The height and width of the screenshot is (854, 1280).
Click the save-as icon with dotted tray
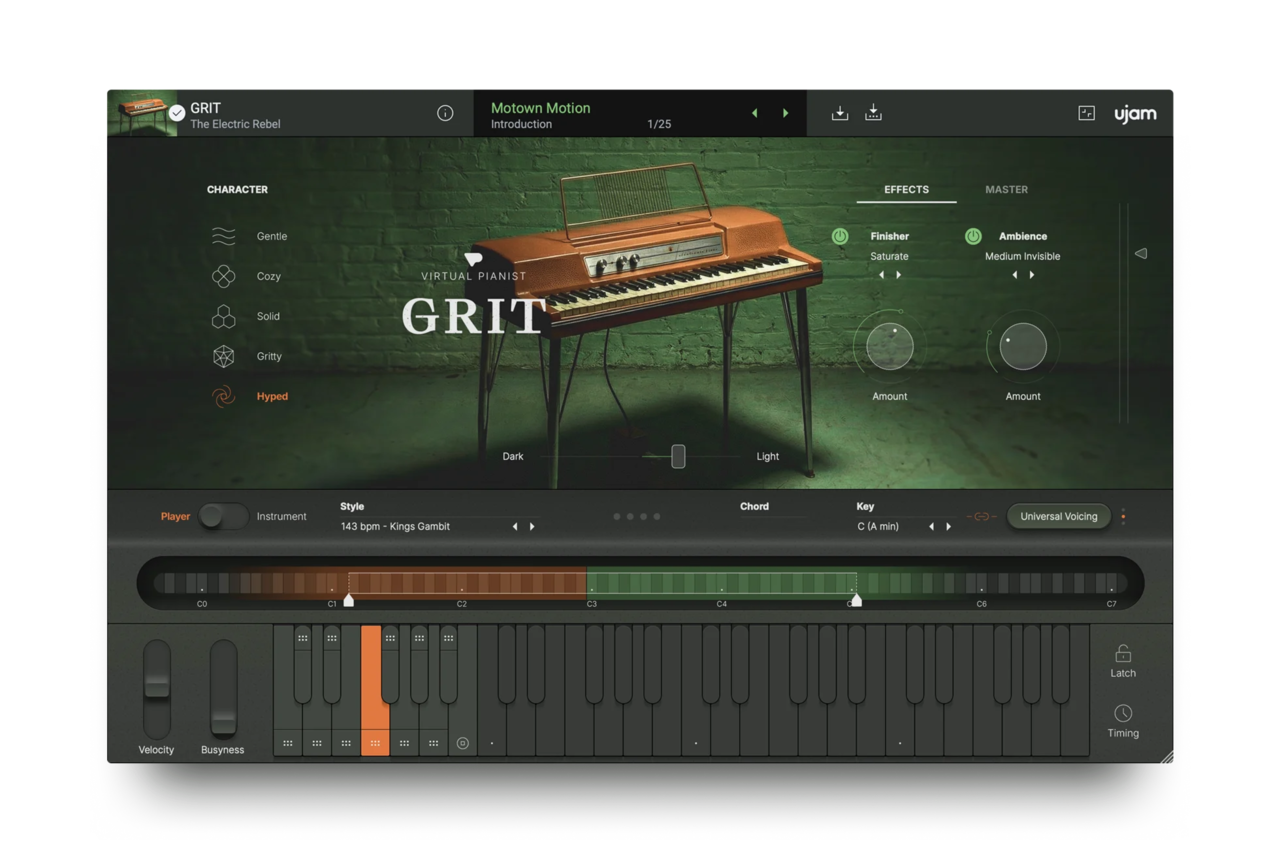point(873,113)
